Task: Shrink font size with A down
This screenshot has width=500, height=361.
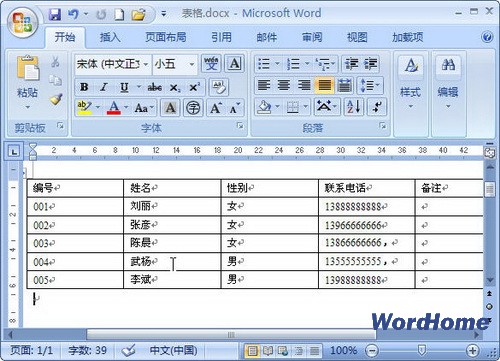Action: pyautogui.click(x=234, y=108)
